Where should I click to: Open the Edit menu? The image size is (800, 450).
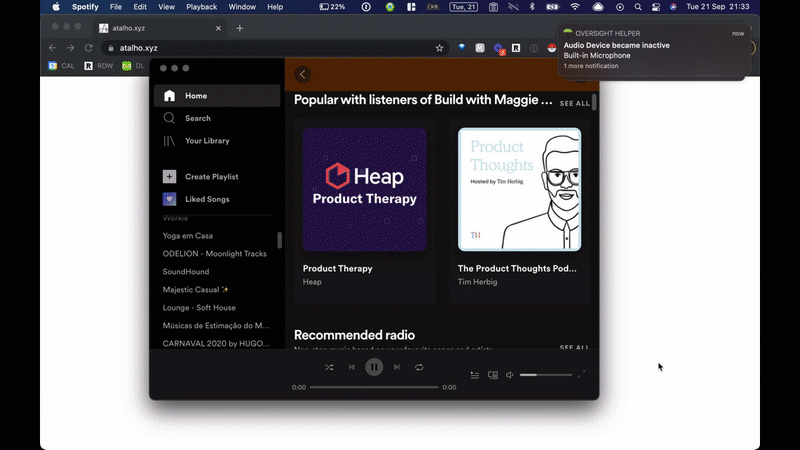pyautogui.click(x=140, y=7)
